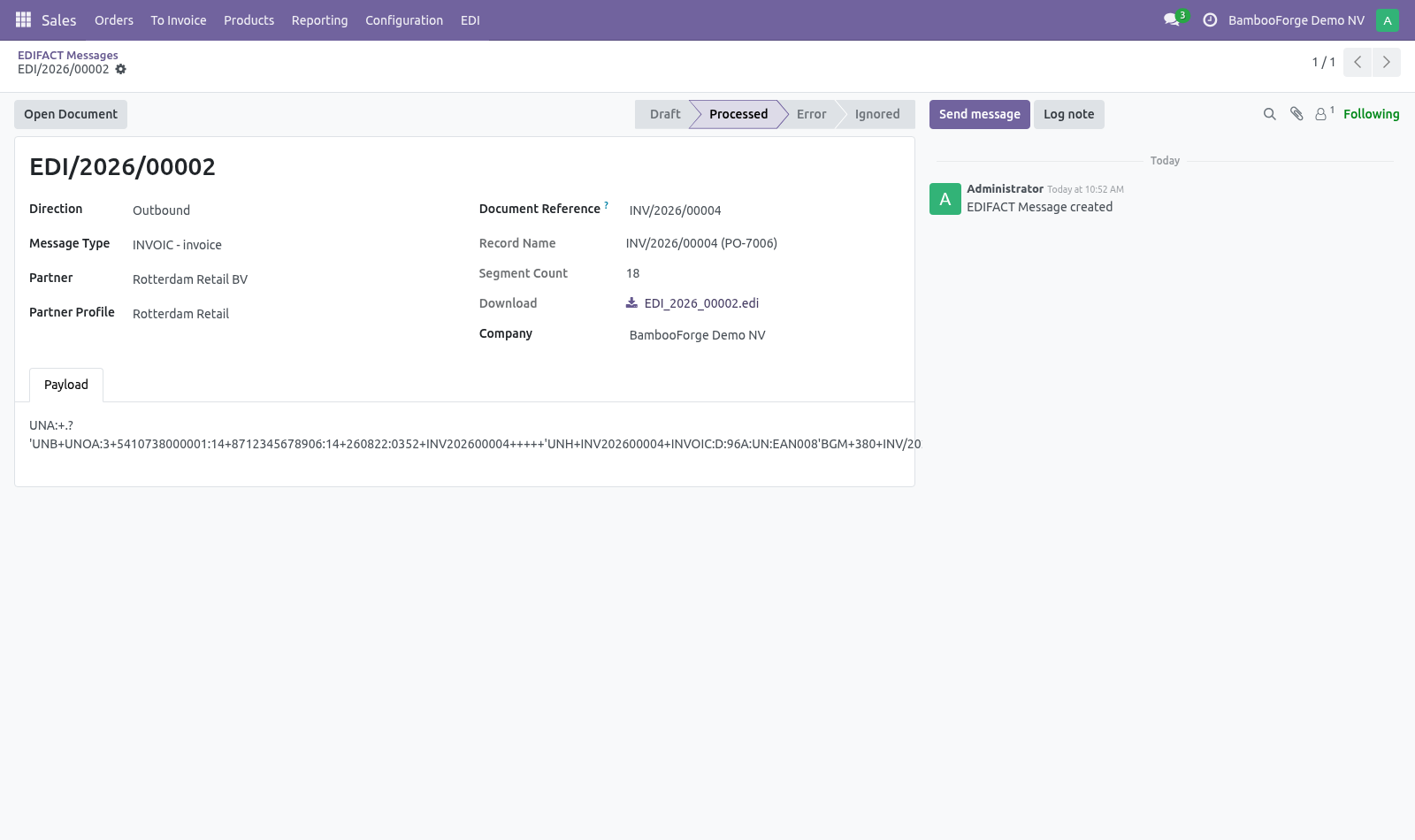This screenshot has width=1415, height=840.
Task: Open Administrator avatar in chatter message
Action: 945,199
